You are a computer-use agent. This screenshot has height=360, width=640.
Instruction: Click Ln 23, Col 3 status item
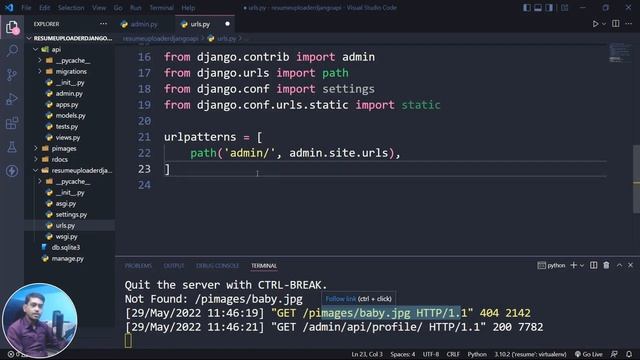click(x=367, y=354)
